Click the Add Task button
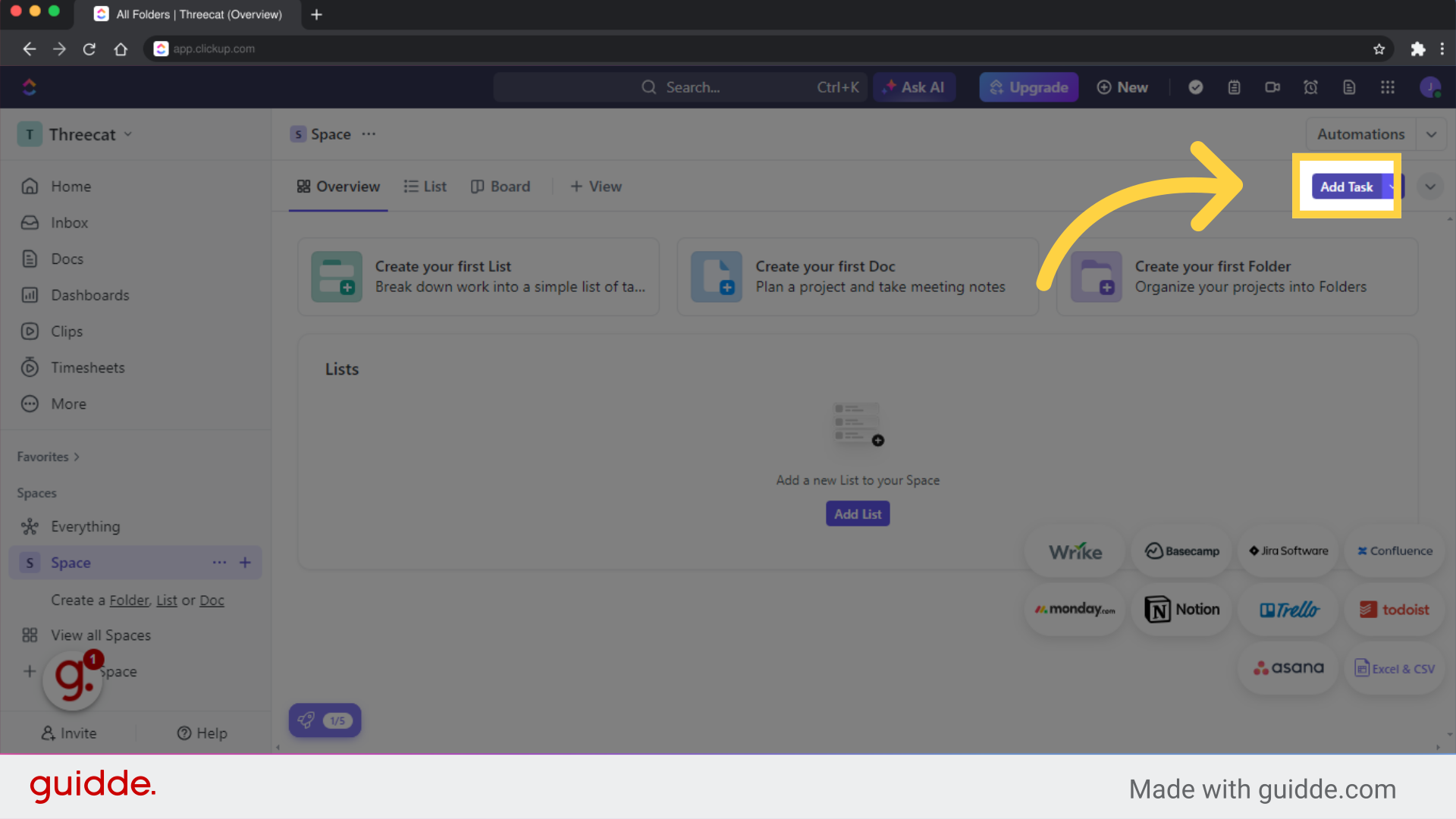This screenshot has width=1456, height=819. click(x=1347, y=187)
